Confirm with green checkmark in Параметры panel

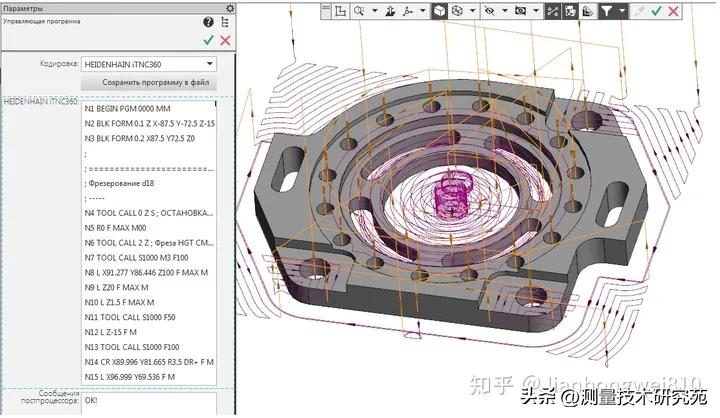point(208,40)
